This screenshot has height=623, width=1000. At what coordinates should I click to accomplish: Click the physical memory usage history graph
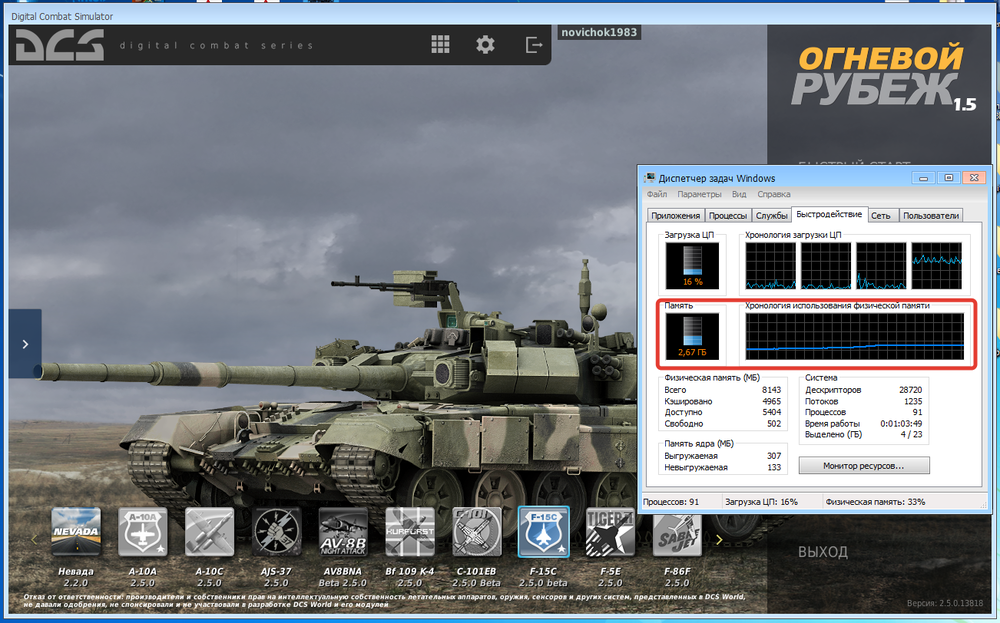tap(855, 336)
